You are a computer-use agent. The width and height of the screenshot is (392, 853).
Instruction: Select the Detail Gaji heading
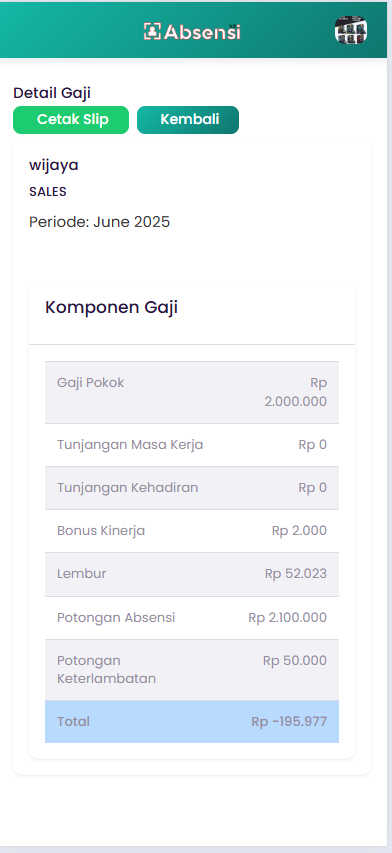52,93
